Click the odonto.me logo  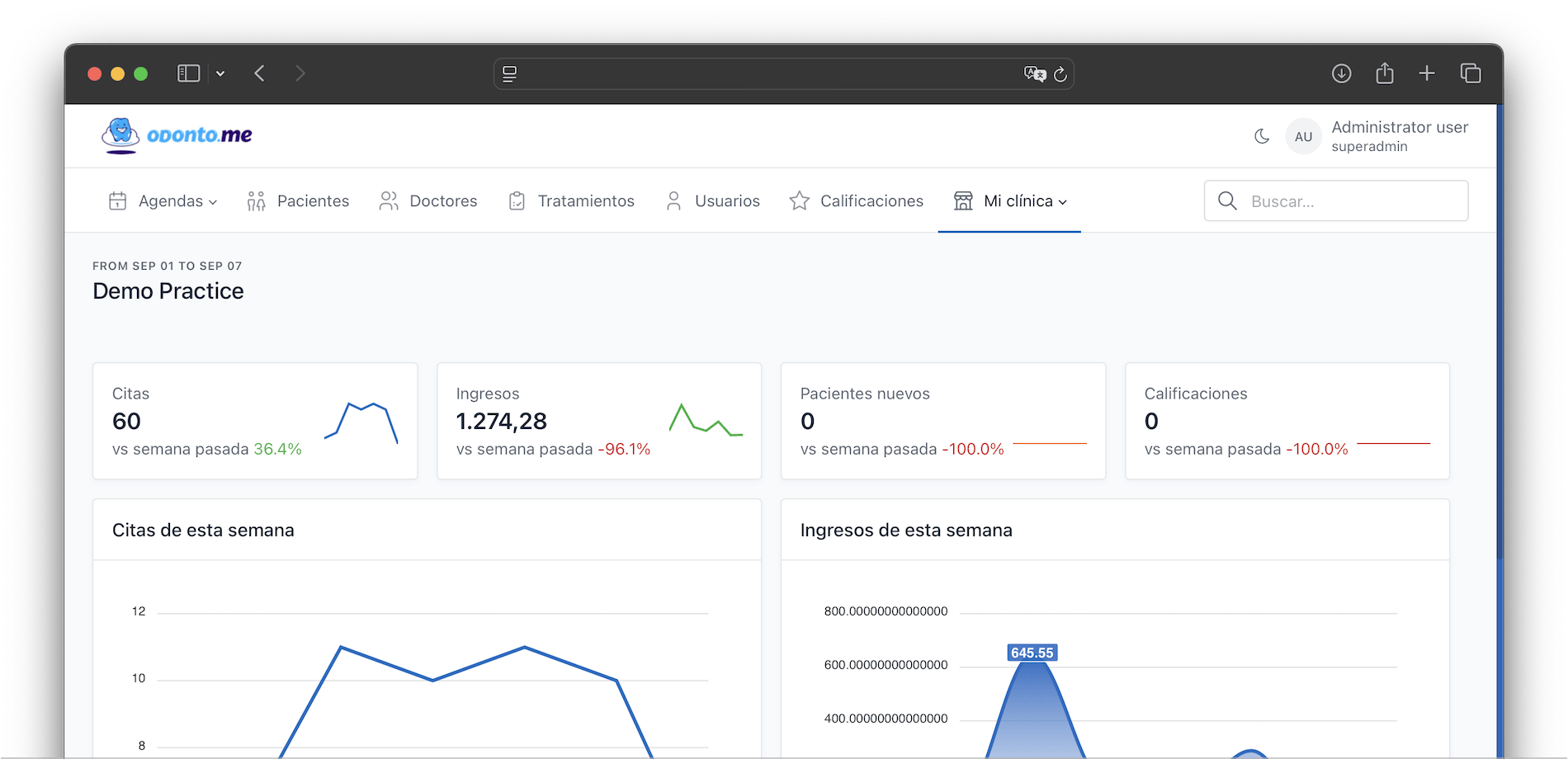point(177,135)
